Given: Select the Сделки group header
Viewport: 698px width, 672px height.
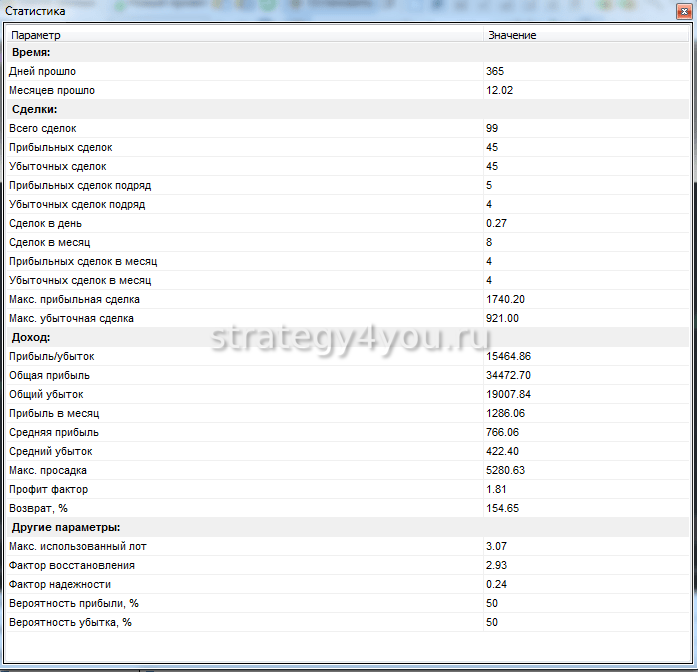Looking at the screenshot, I should pos(34,109).
